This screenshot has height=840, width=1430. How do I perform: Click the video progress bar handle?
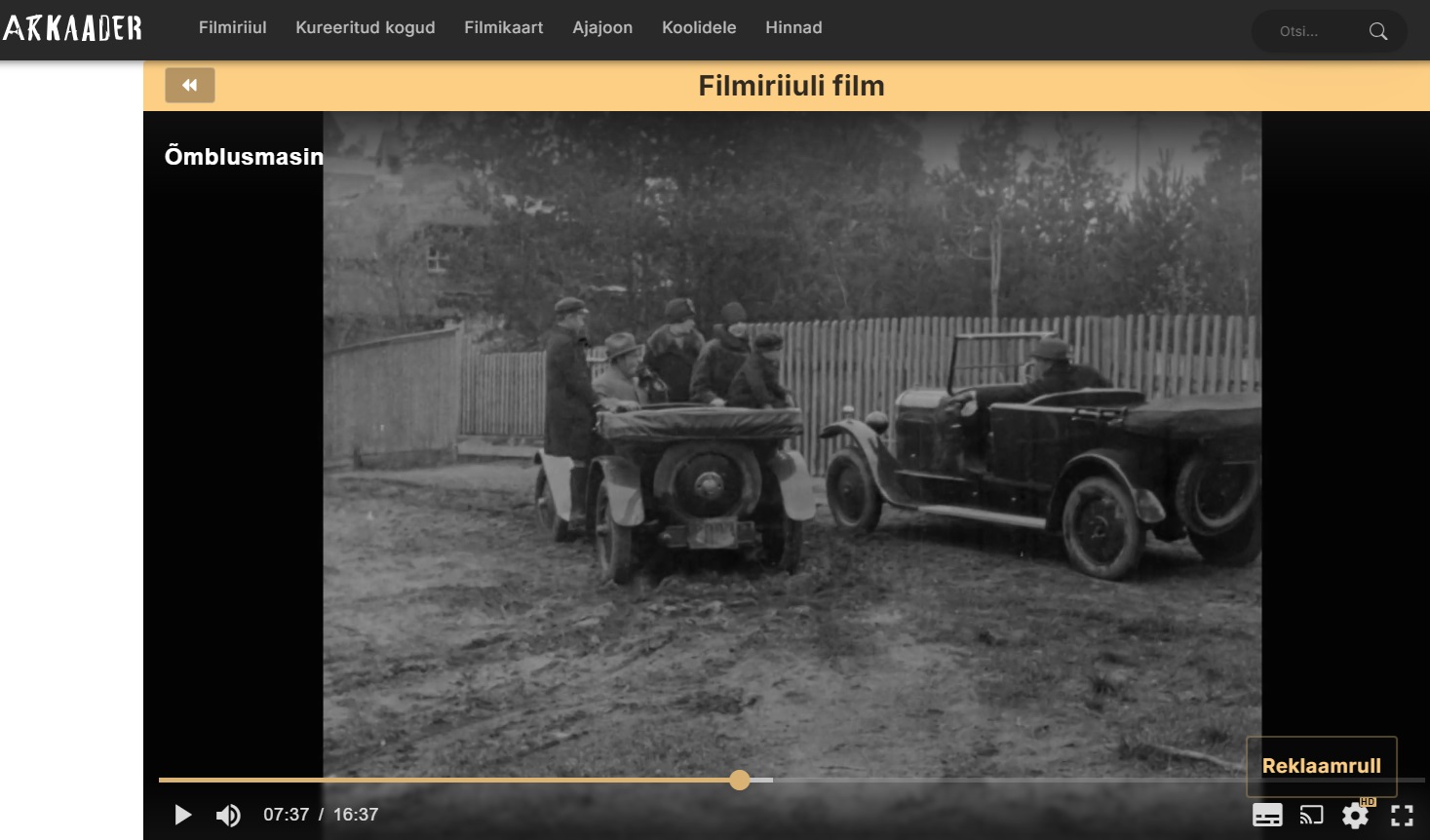(740, 780)
